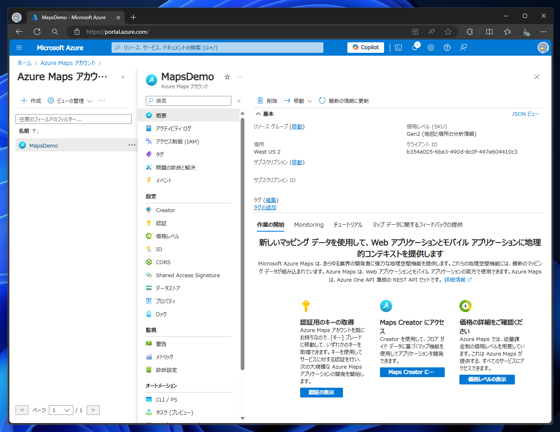
Task: Click the 認証の表示 button
Action: [x=321, y=392]
